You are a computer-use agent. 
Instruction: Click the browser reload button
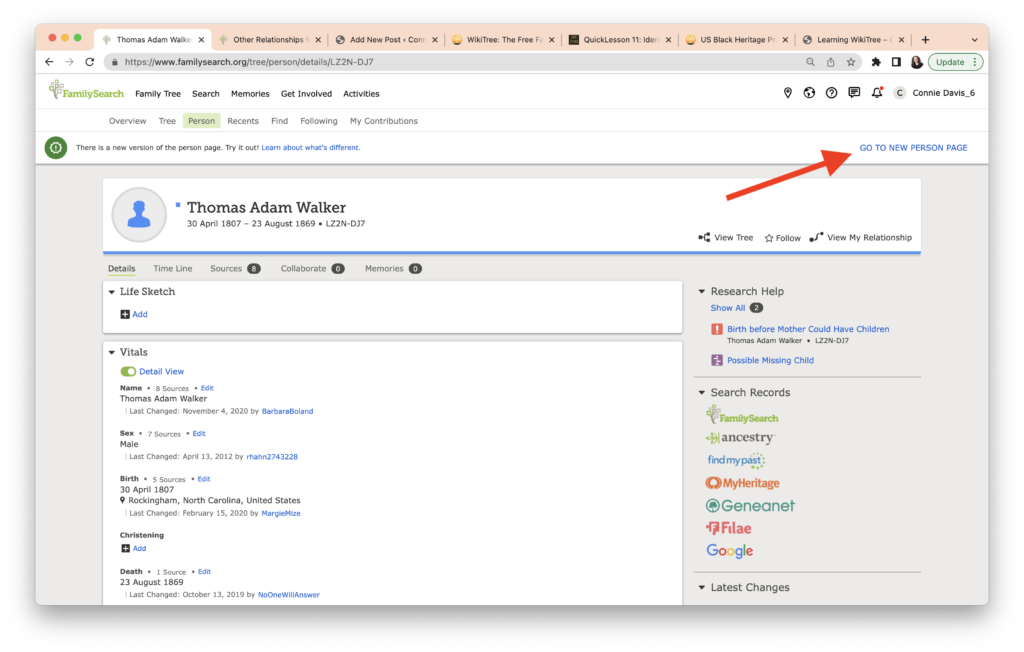point(90,62)
